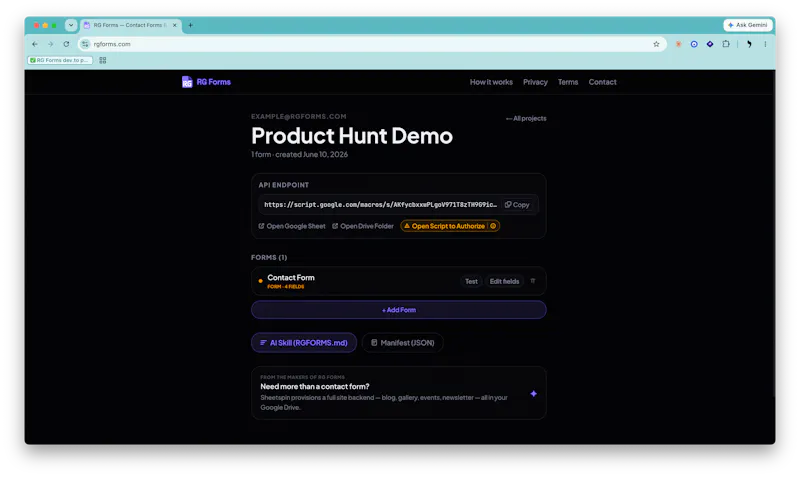Select the Manifest (JSON) tab
Viewport: 800px width, 477px height.
pyautogui.click(x=402, y=343)
